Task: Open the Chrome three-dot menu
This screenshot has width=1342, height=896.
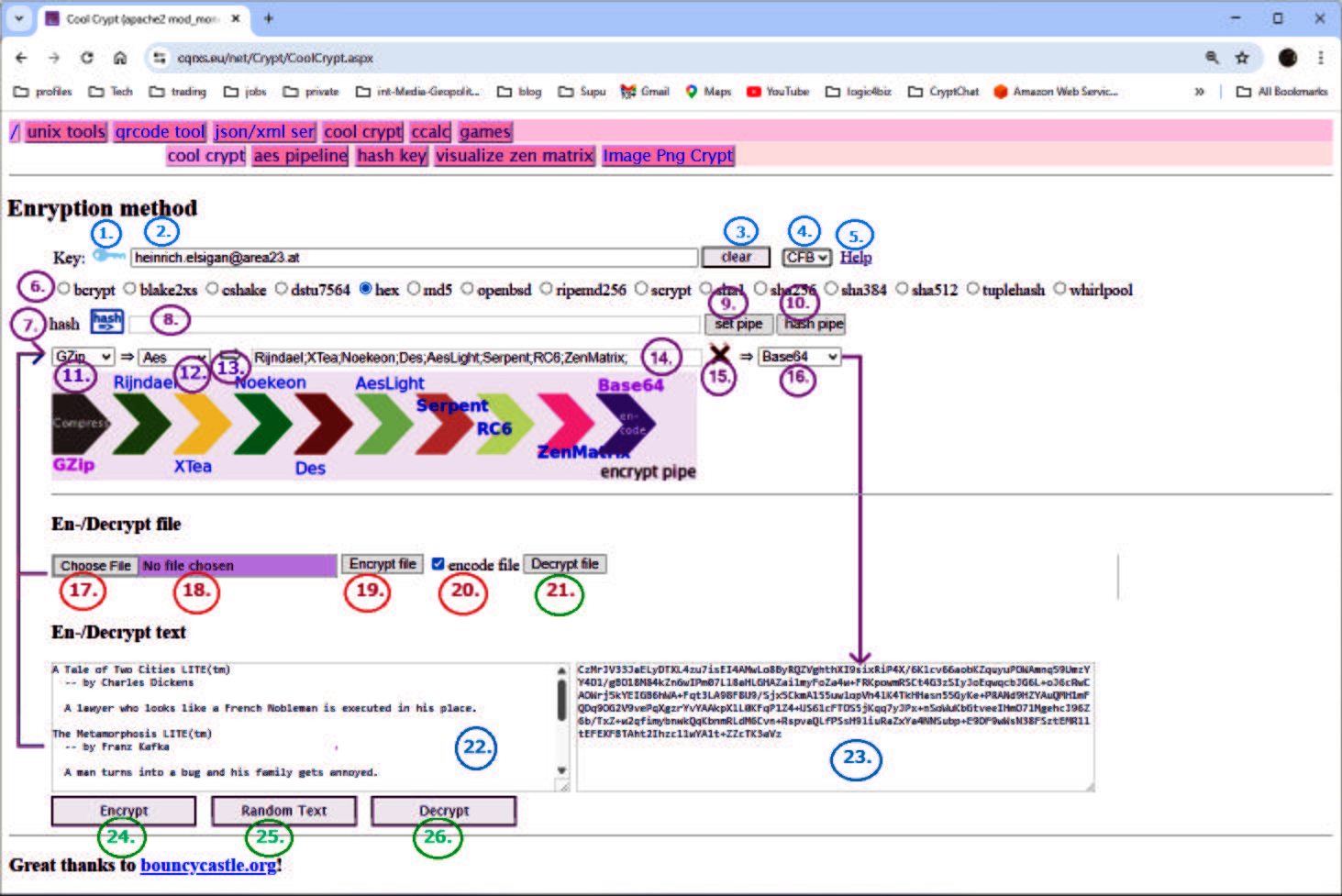Action: click(x=1321, y=58)
